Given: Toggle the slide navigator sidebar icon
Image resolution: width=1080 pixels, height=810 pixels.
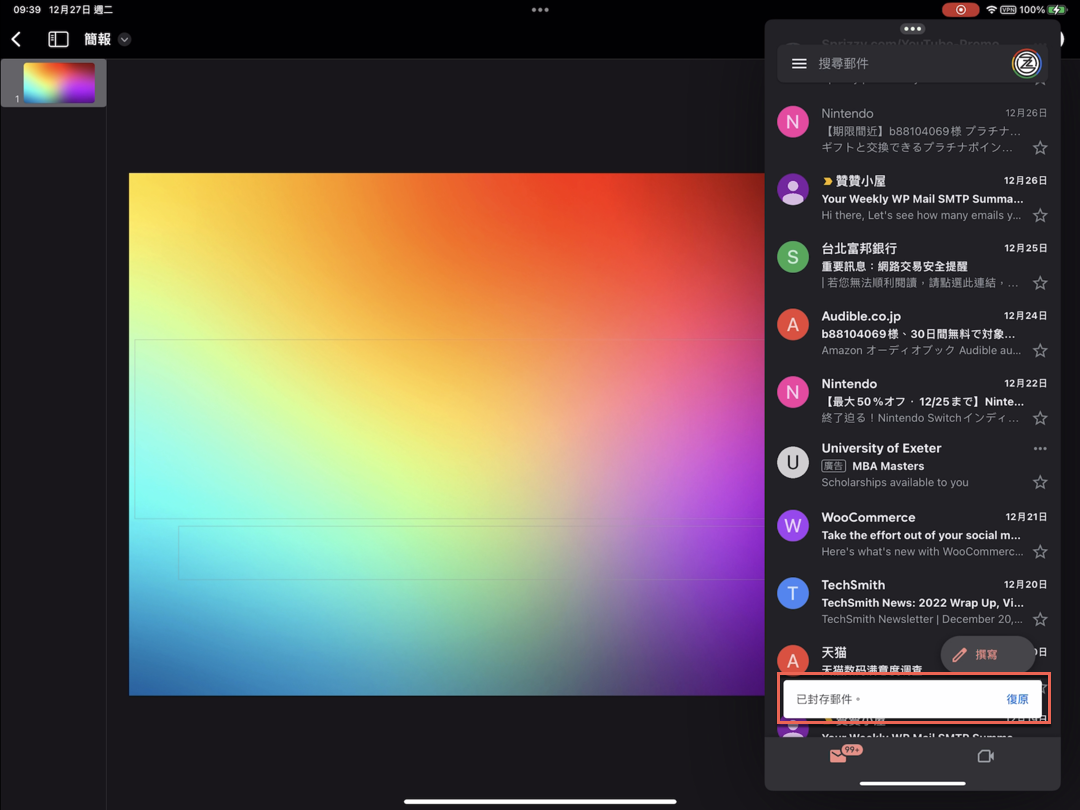Looking at the screenshot, I should pos(59,39).
